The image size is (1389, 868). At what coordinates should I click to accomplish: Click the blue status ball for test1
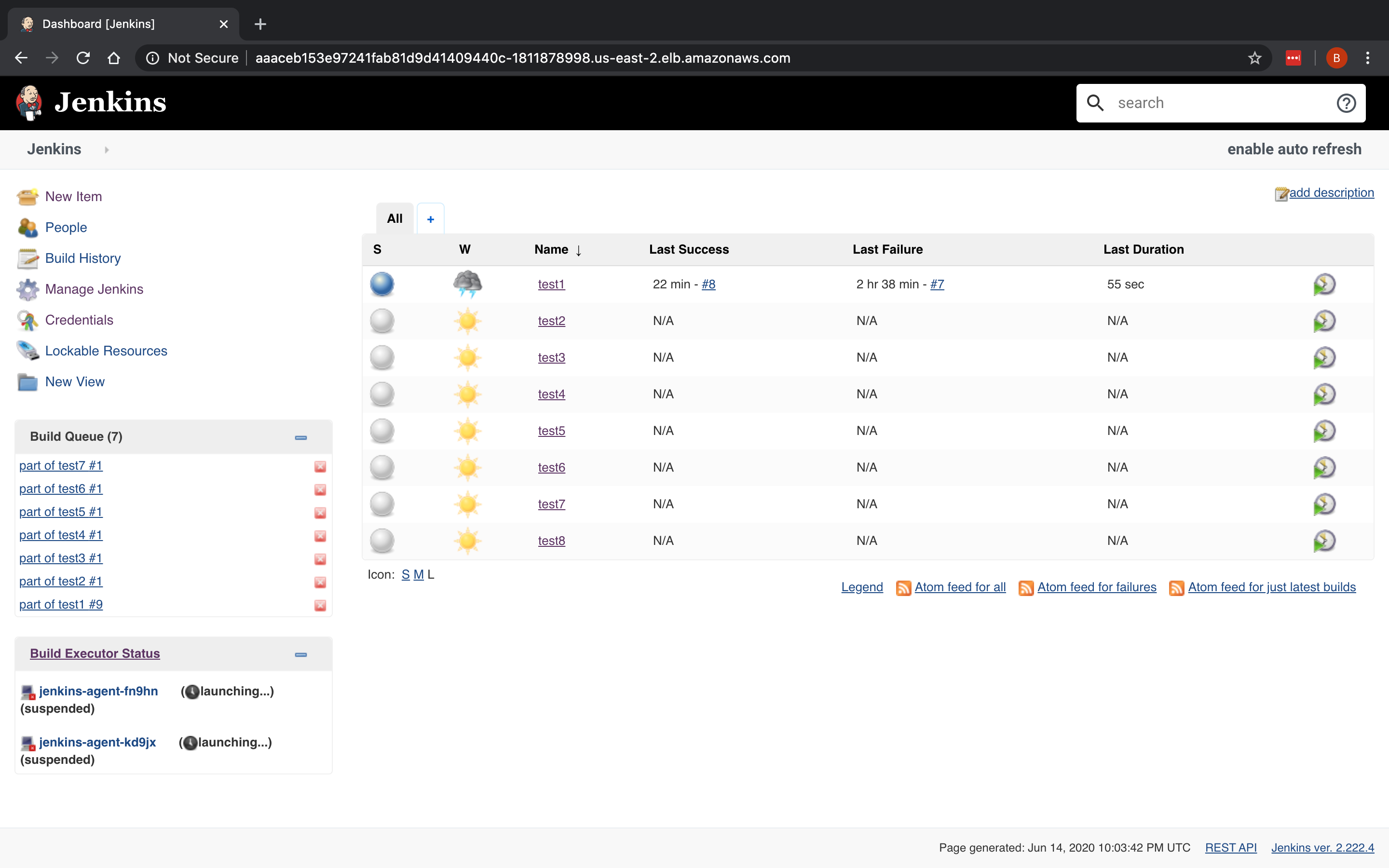[x=382, y=284]
